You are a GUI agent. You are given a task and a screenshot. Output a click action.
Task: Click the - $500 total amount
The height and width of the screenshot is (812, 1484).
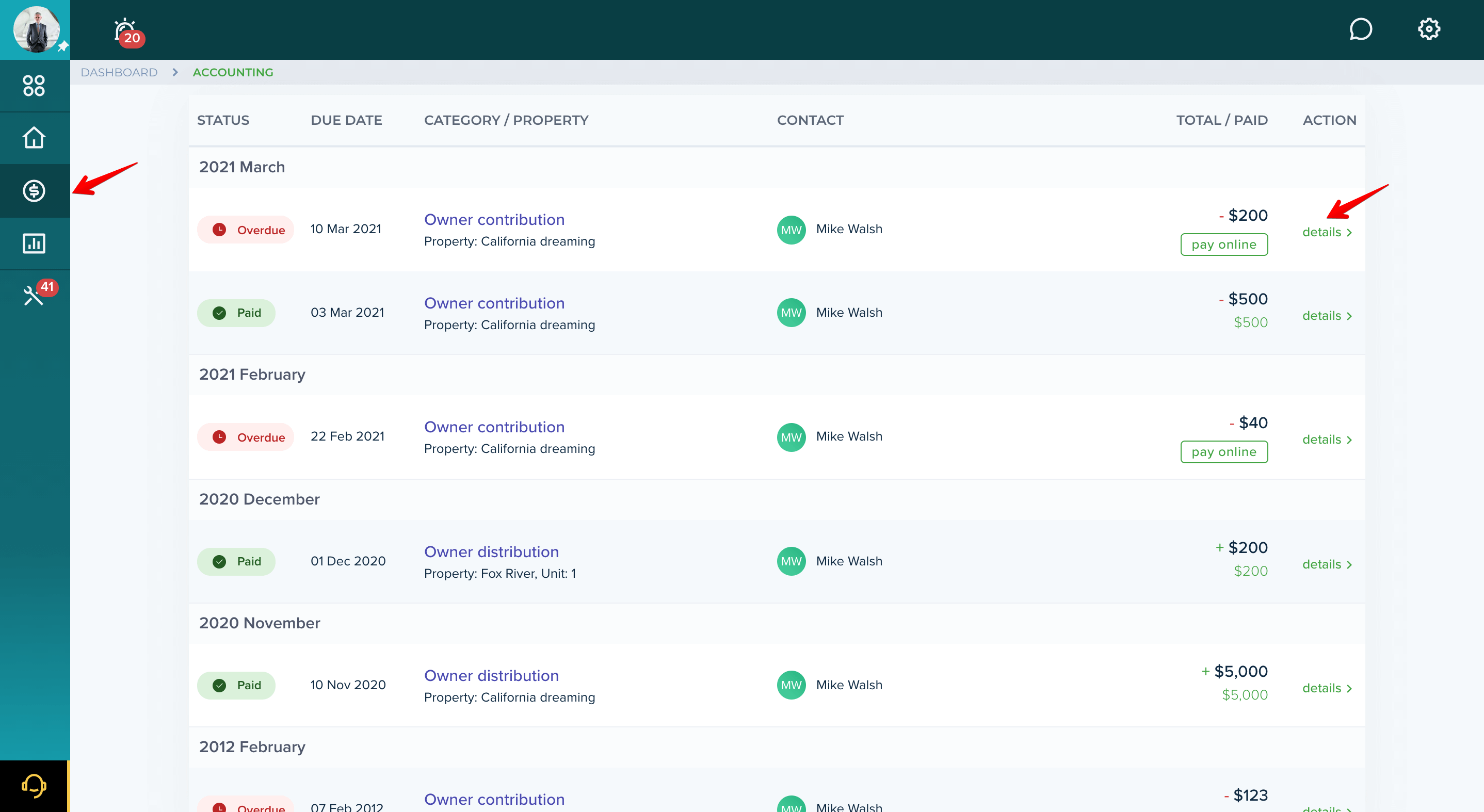[x=1243, y=299]
